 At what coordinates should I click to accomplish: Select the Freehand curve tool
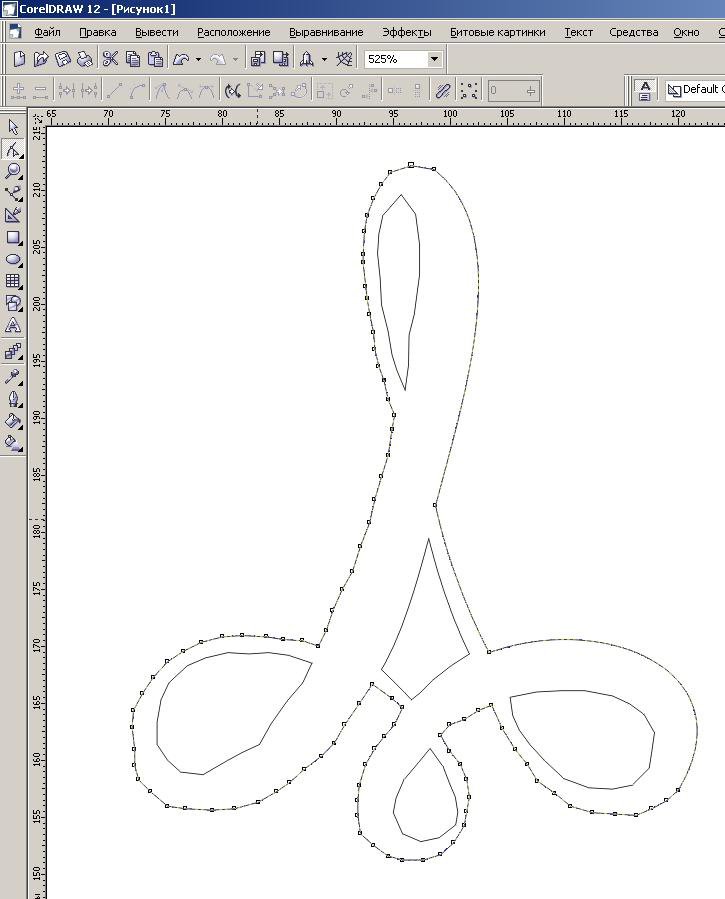click(13, 193)
